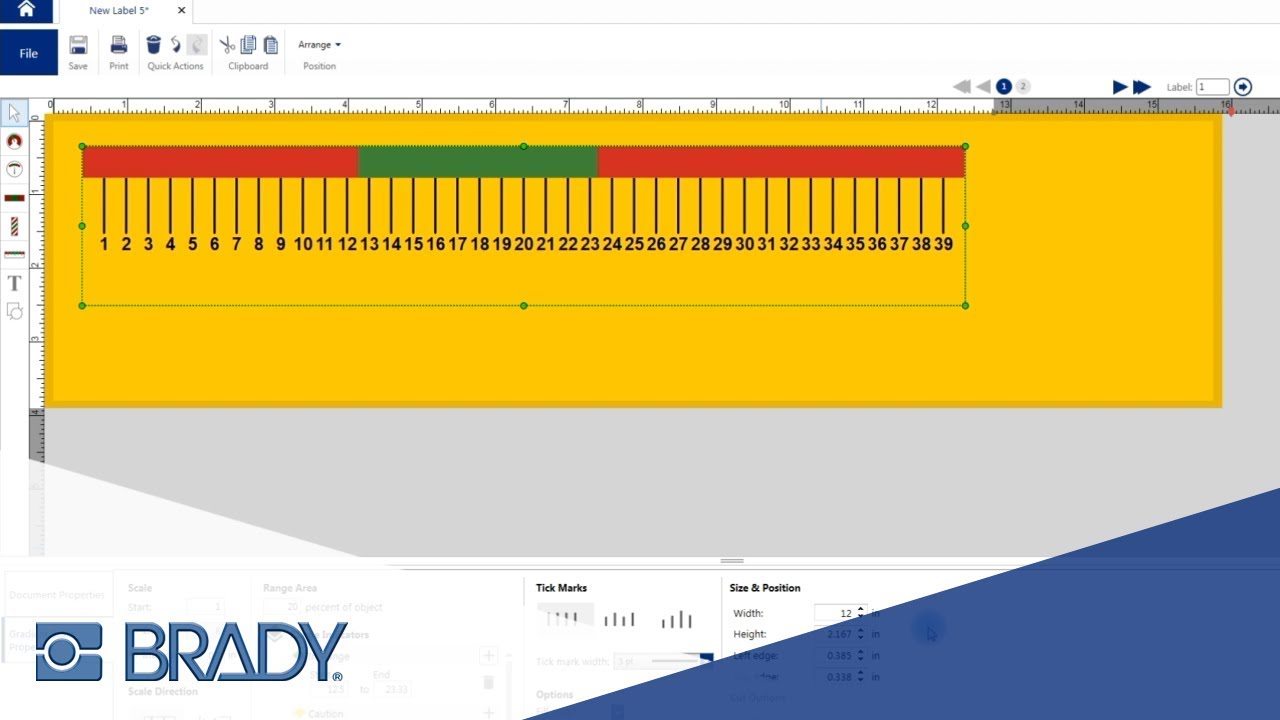Click the greyed-out Redo icon
This screenshot has width=1280, height=720.
[x=197, y=45]
